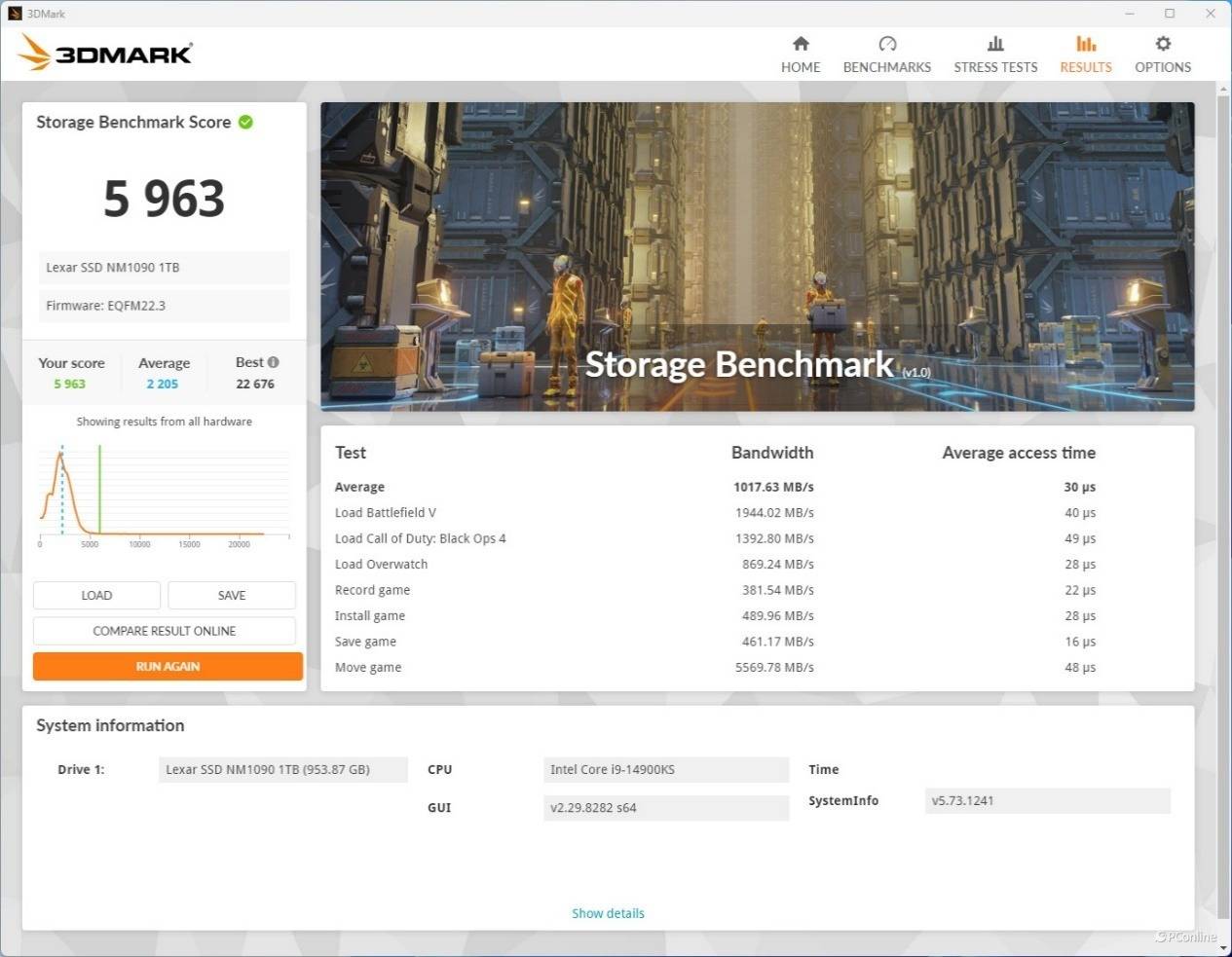1232x957 pixels.
Task: Click Showing results from all hardware label
Action: [165, 422]
